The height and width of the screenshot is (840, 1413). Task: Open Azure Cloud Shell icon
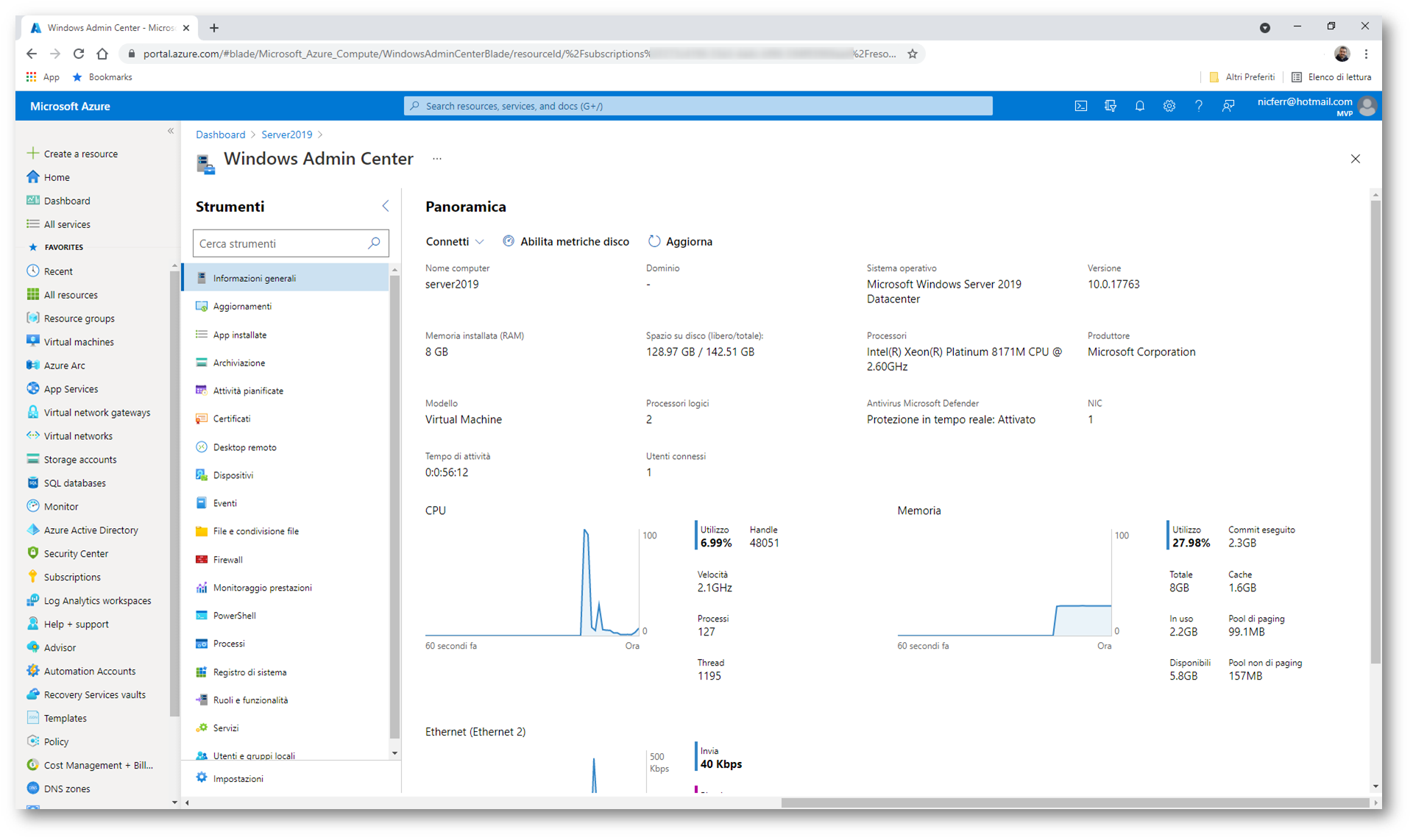(1080, 106)
